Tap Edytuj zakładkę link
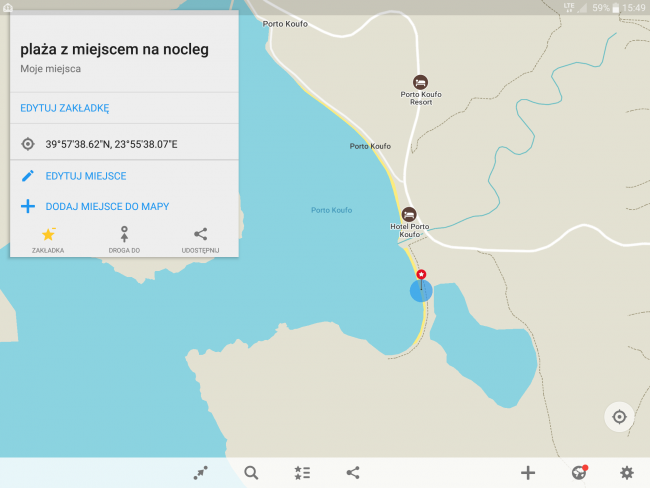This screenshot has height=488, width=650. point(65,108)
